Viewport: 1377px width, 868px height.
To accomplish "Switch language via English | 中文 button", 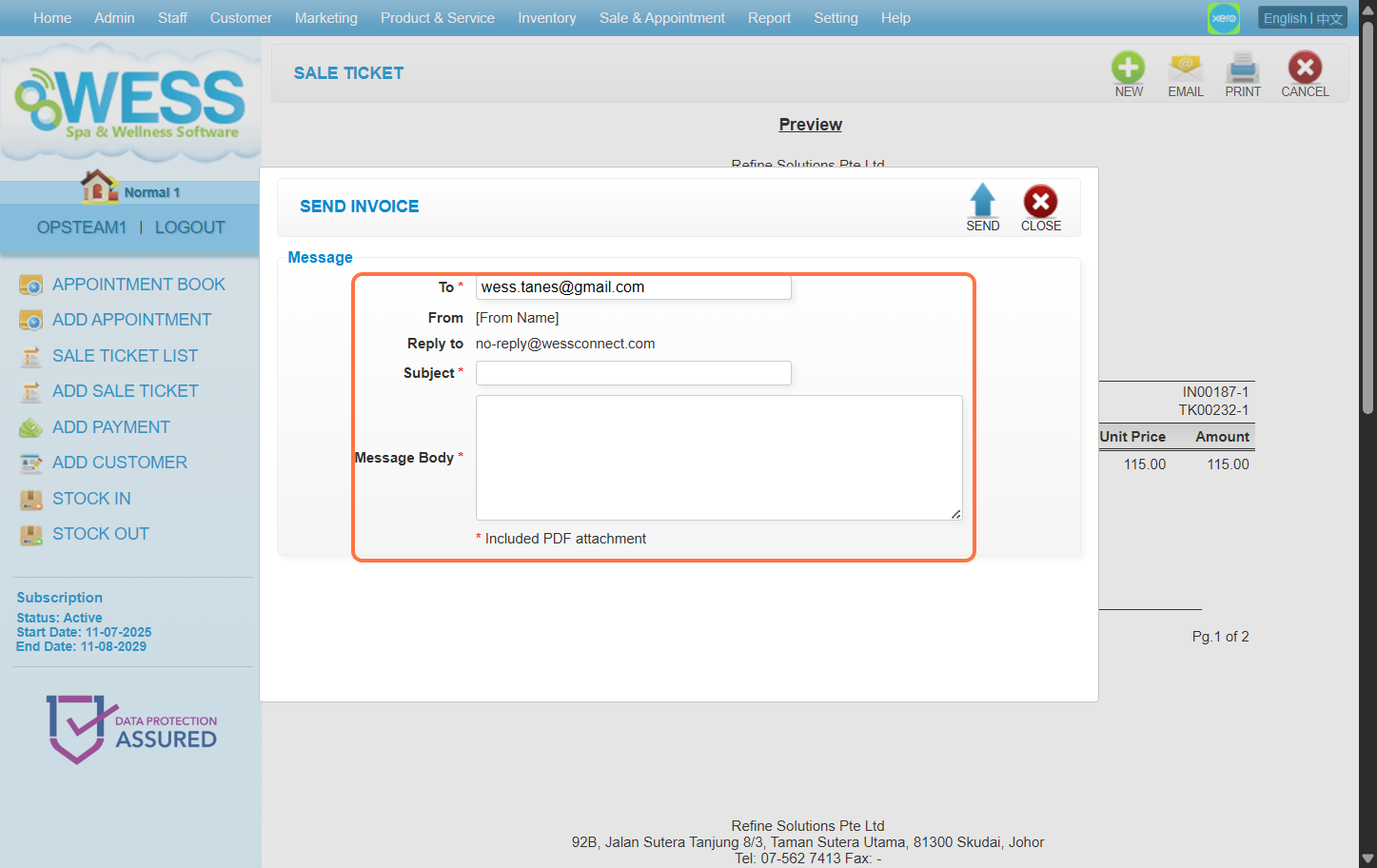I will click(x=1302, y=18).
